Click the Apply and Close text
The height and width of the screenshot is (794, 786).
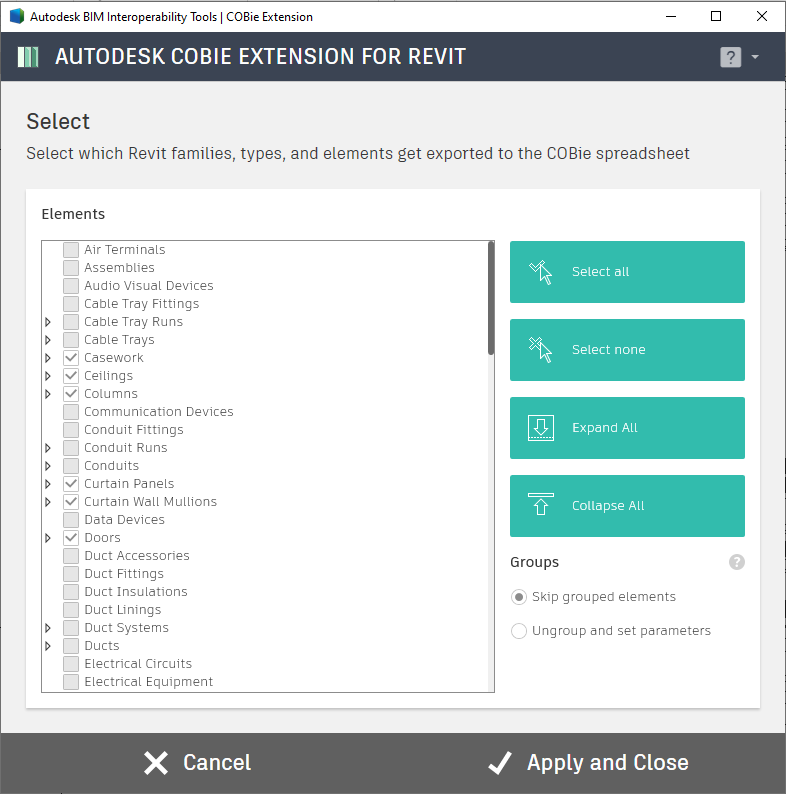607,763
